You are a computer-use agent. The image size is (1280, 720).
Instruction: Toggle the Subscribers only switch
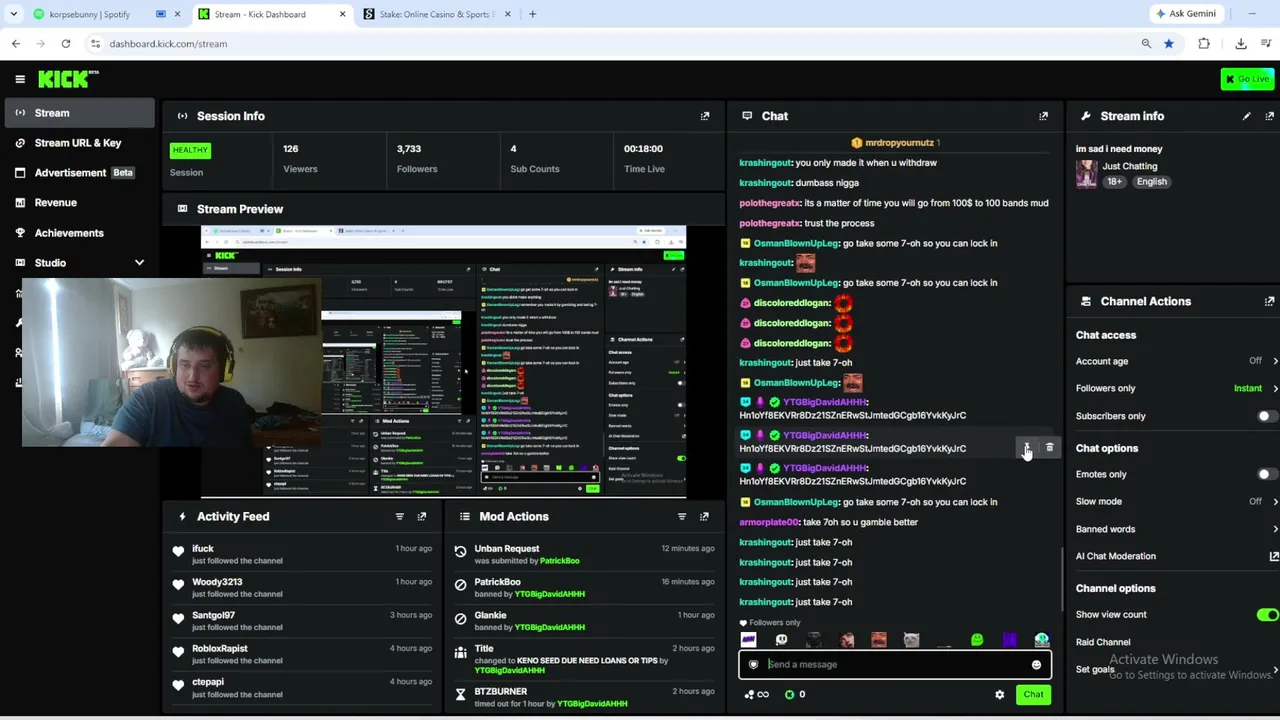tap(1266, 416)
